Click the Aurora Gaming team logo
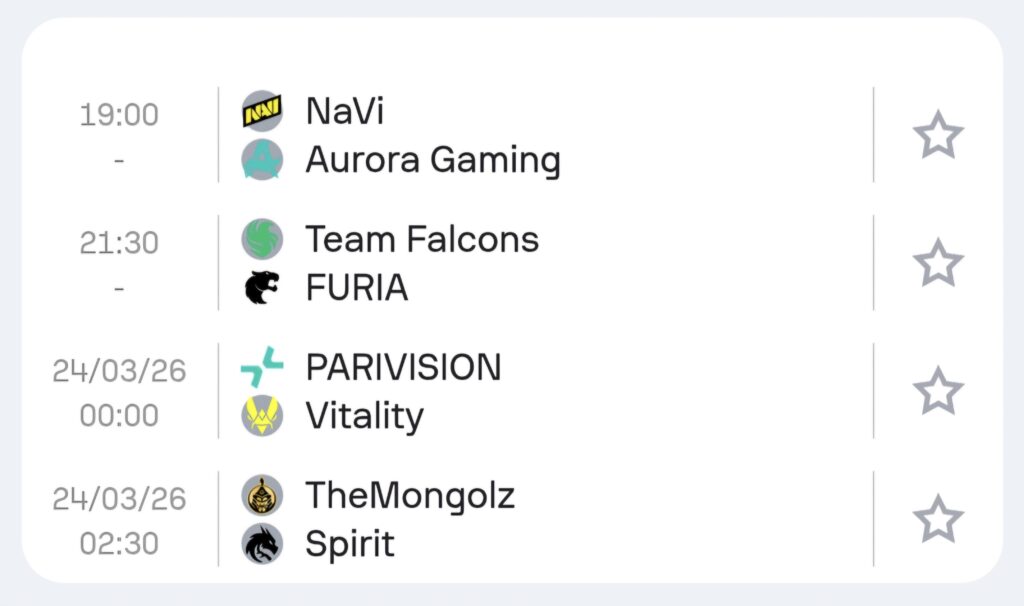Image resolution: width=1024 pixels, height=606 pixels. coord(262,160)
